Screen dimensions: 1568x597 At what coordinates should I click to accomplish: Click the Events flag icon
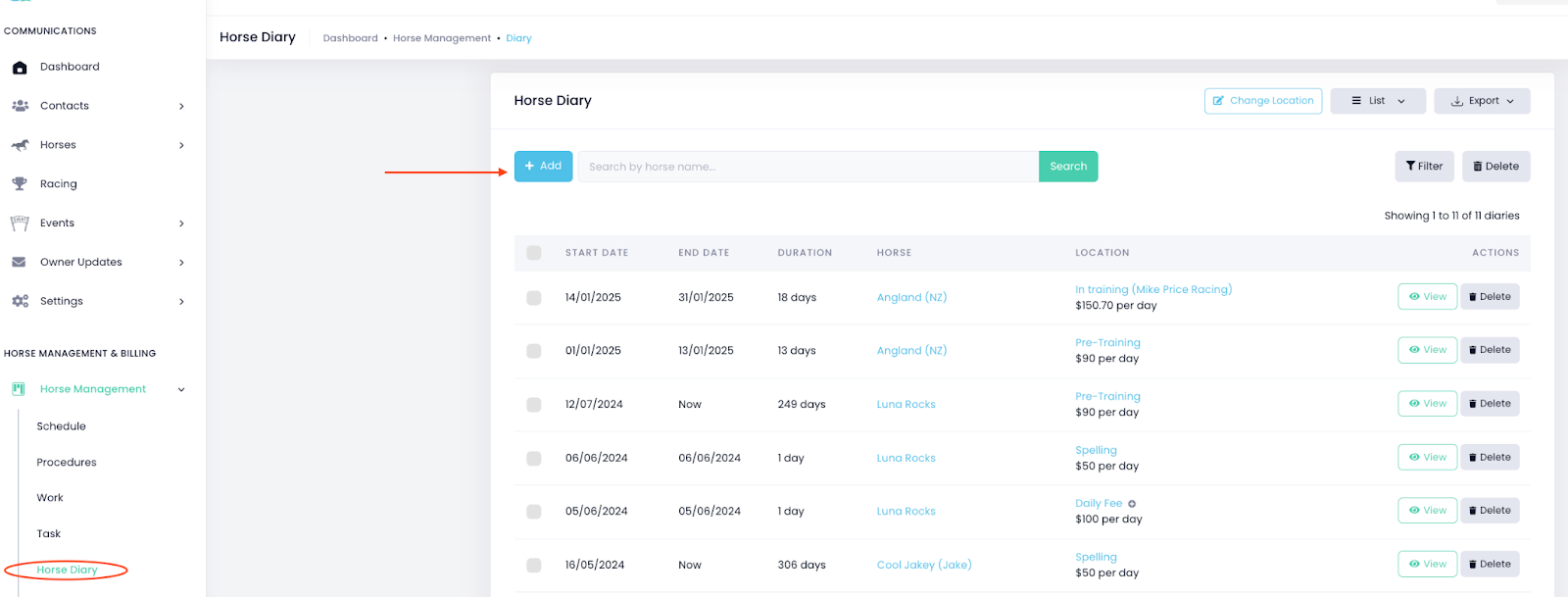(x=20, y=224)
